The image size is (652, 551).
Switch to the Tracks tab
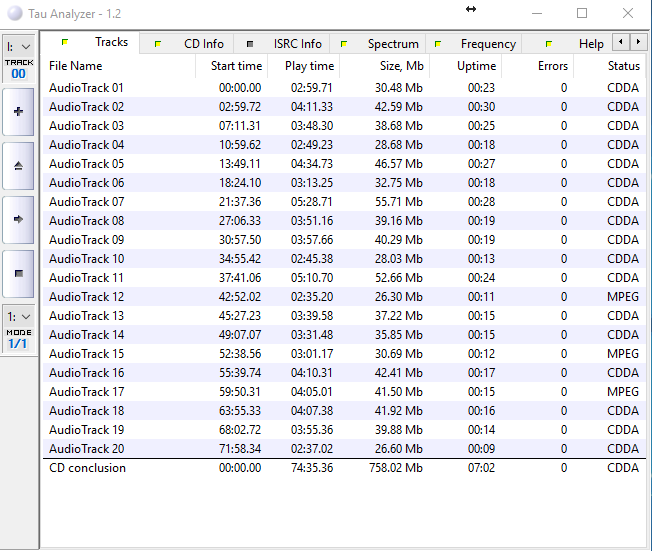tap(92, 42)
